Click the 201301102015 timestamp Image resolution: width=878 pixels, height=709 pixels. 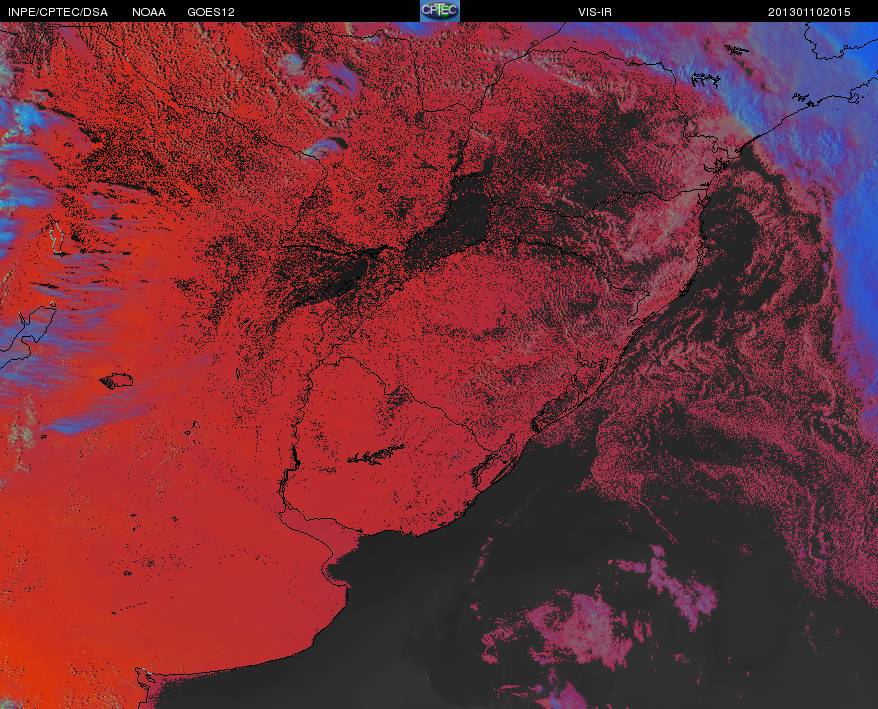point(809,12)
